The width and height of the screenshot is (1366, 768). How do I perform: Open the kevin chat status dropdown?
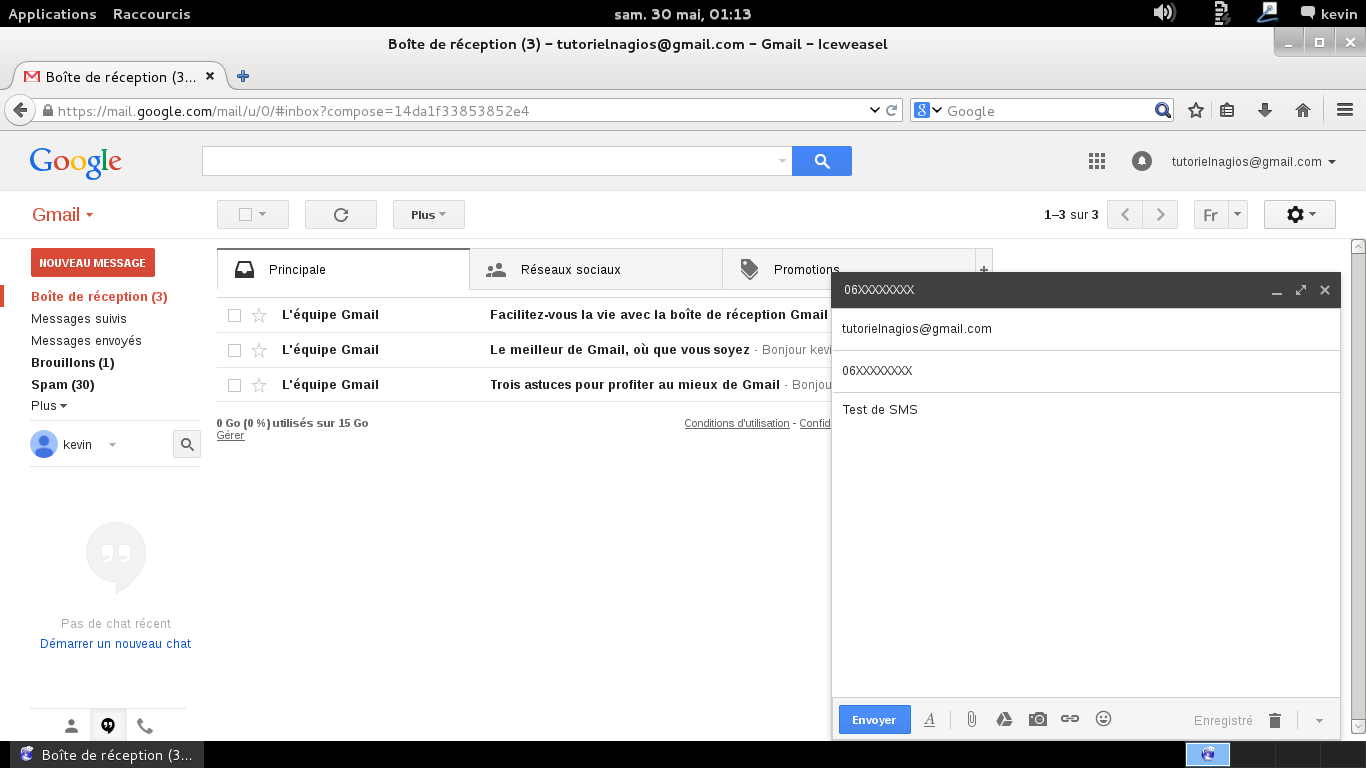112,445
